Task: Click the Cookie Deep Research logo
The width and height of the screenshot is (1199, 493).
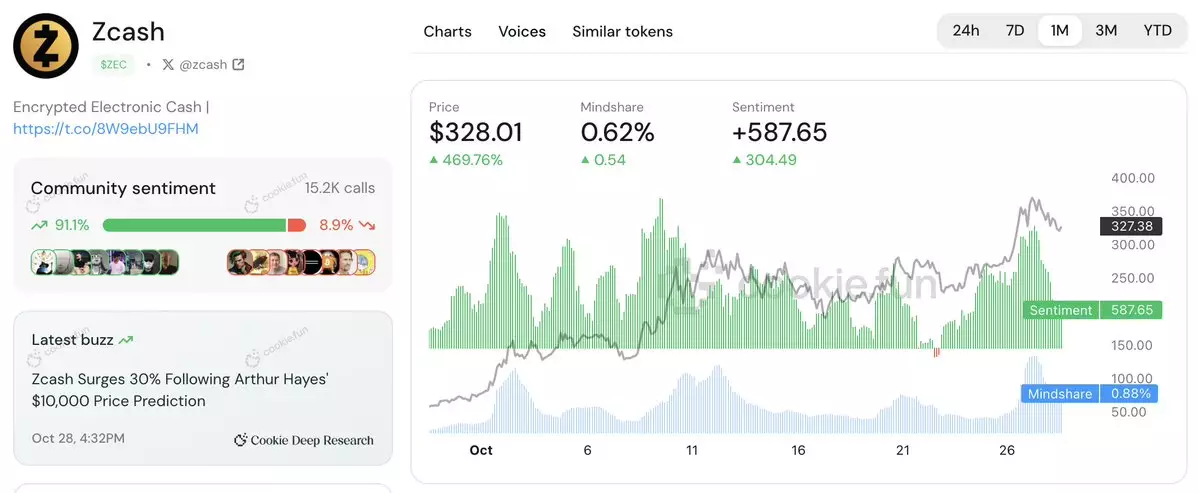Action: click(241, 440)
